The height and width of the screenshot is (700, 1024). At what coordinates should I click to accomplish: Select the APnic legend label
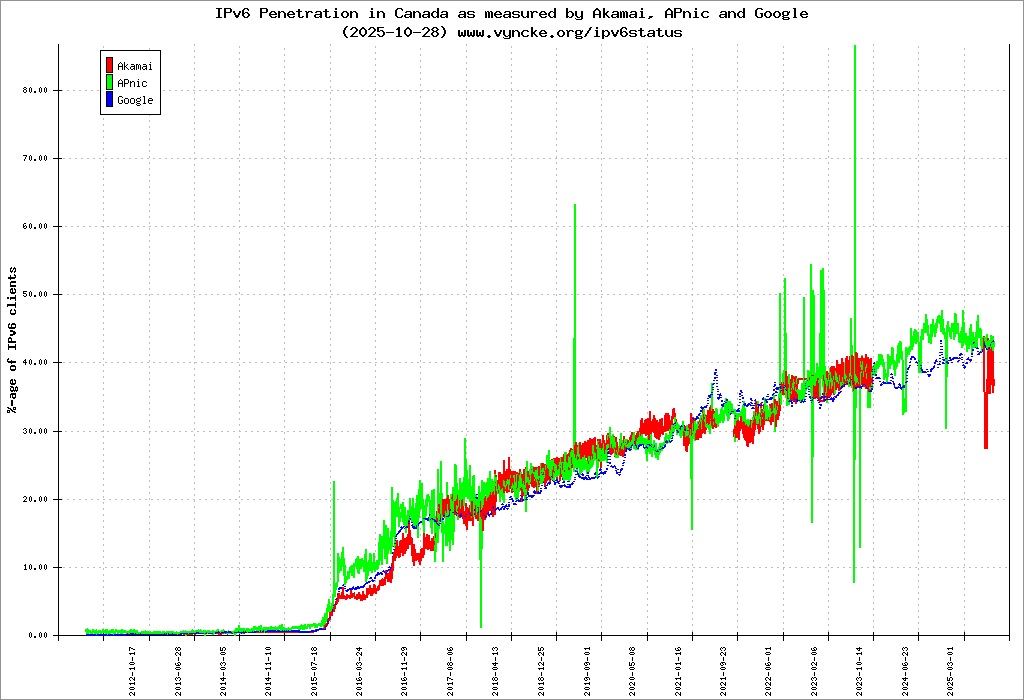click(x=132, y=83)
